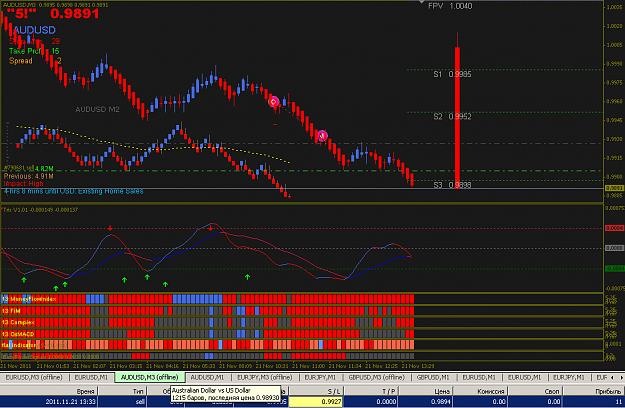Select the 13 OsMACD indicator row label
This screenshot has height=408, width=625.
18,334
